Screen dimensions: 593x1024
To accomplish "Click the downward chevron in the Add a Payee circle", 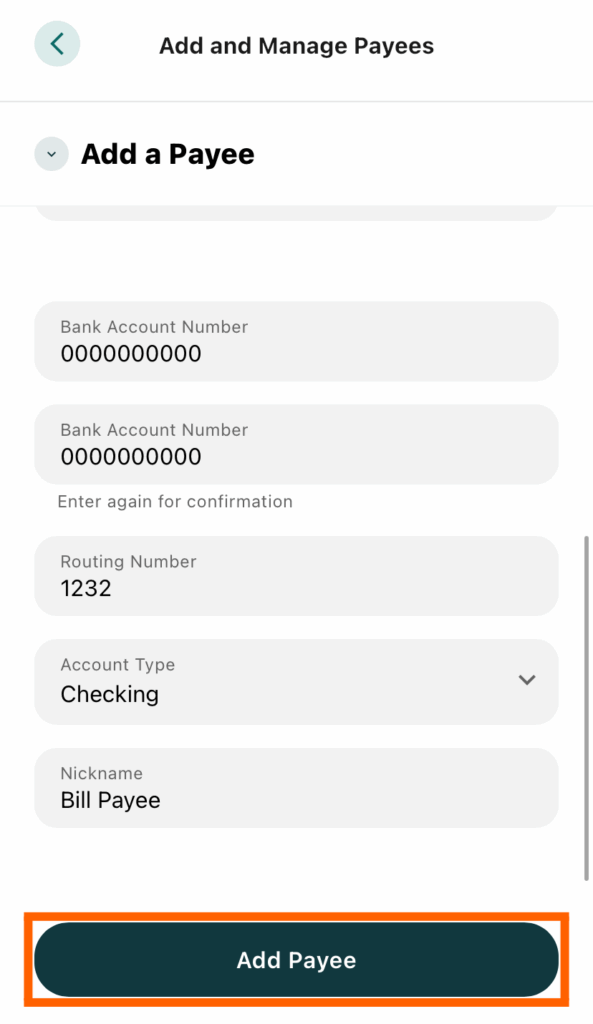I will 51,154.
